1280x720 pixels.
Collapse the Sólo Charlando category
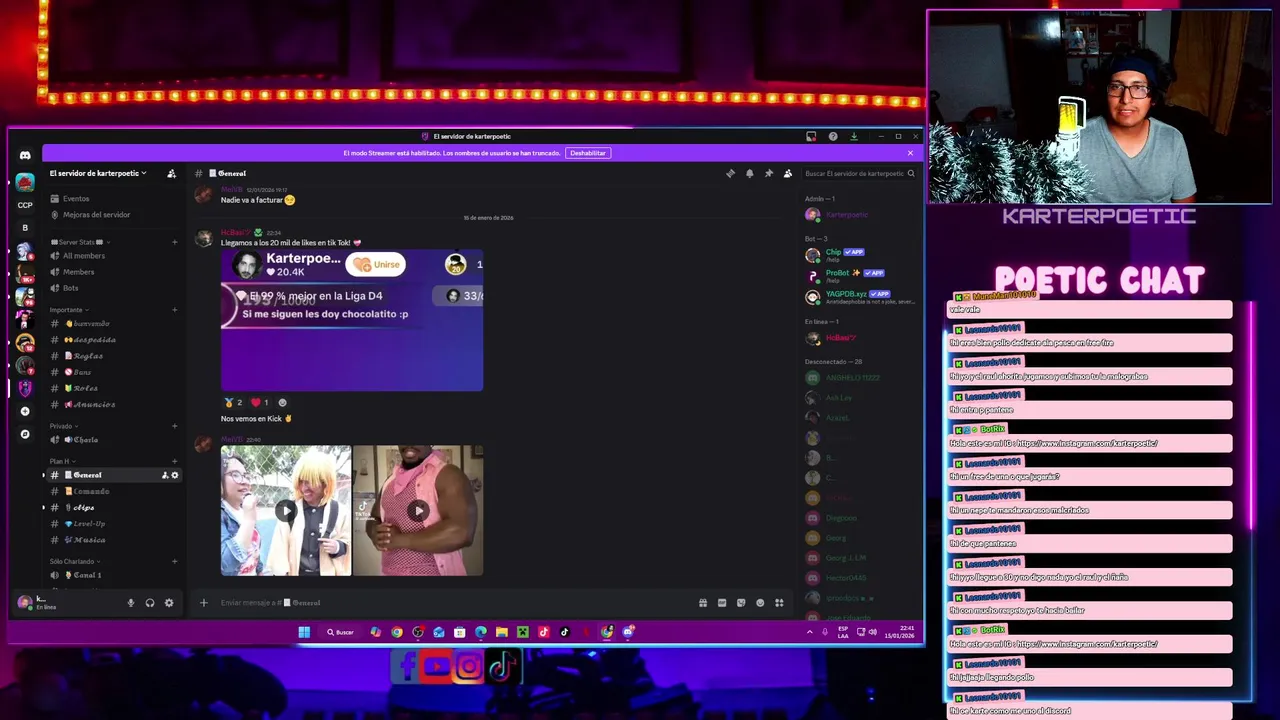pos(76,562)
